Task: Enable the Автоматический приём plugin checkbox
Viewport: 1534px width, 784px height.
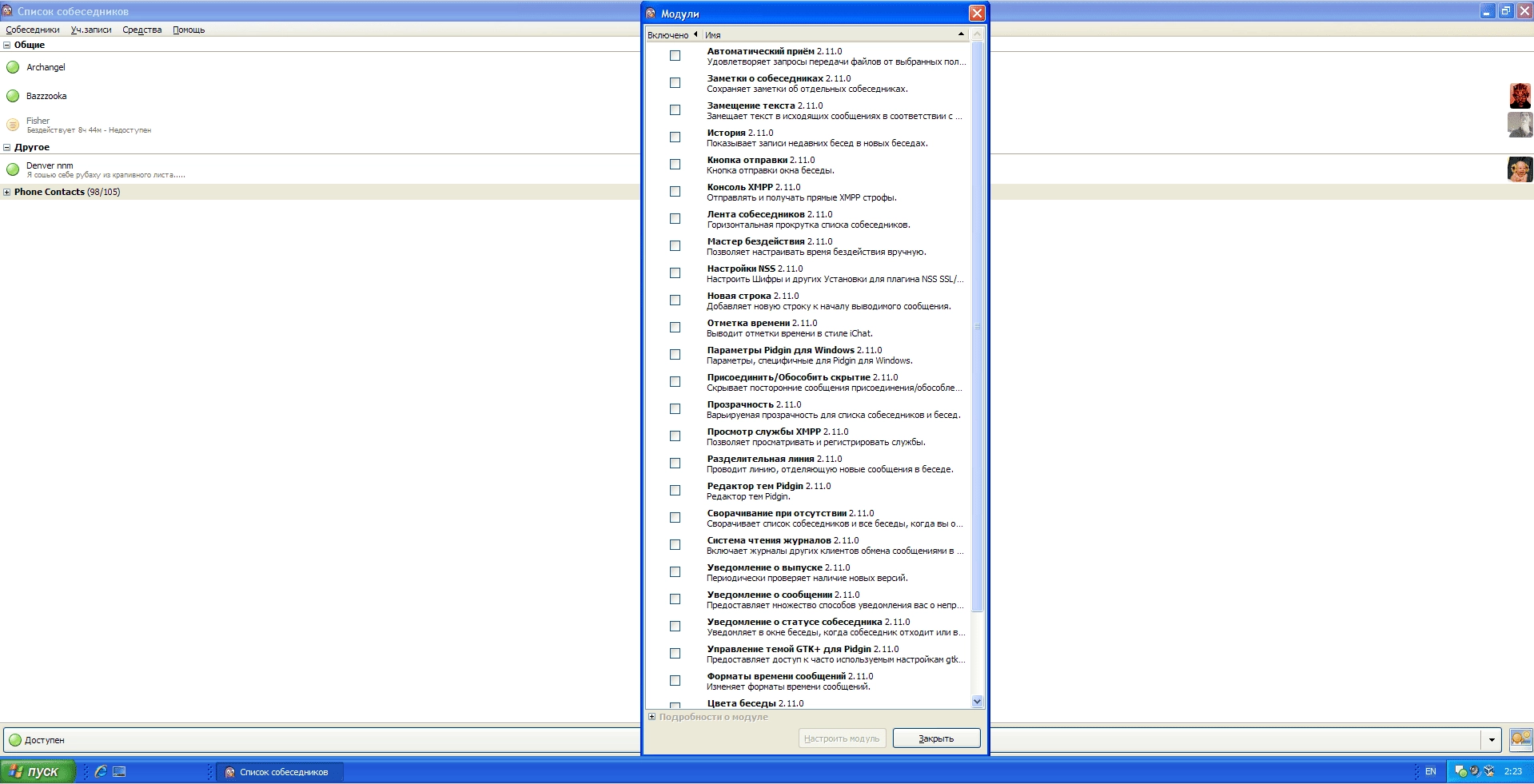Action: pyautogui.click(x=675, y=56)
